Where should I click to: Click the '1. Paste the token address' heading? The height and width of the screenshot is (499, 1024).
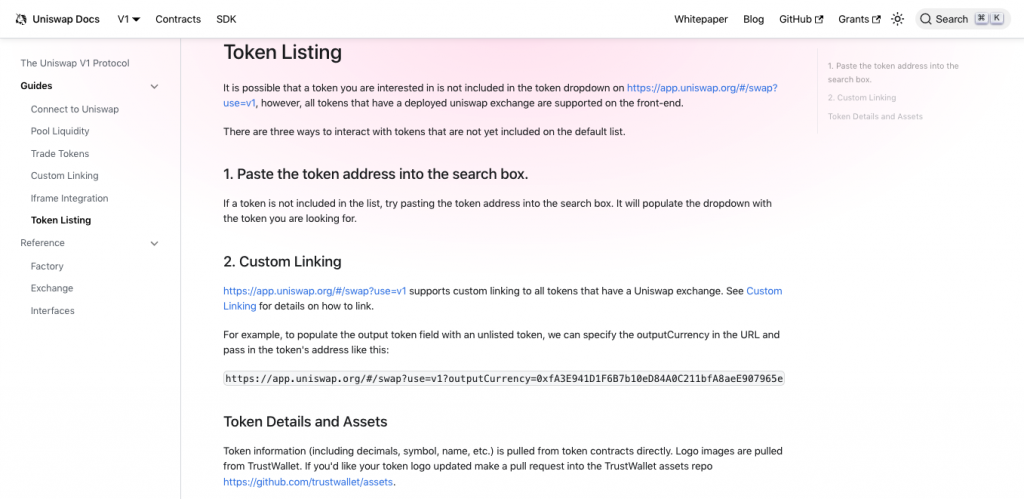click(376, 174)
